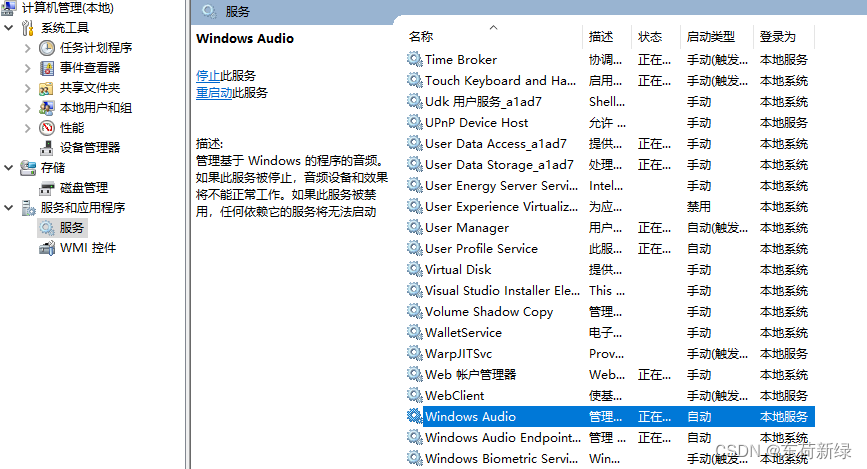
Task: Click the 存储 storage icon
Action: pos(28,168)
